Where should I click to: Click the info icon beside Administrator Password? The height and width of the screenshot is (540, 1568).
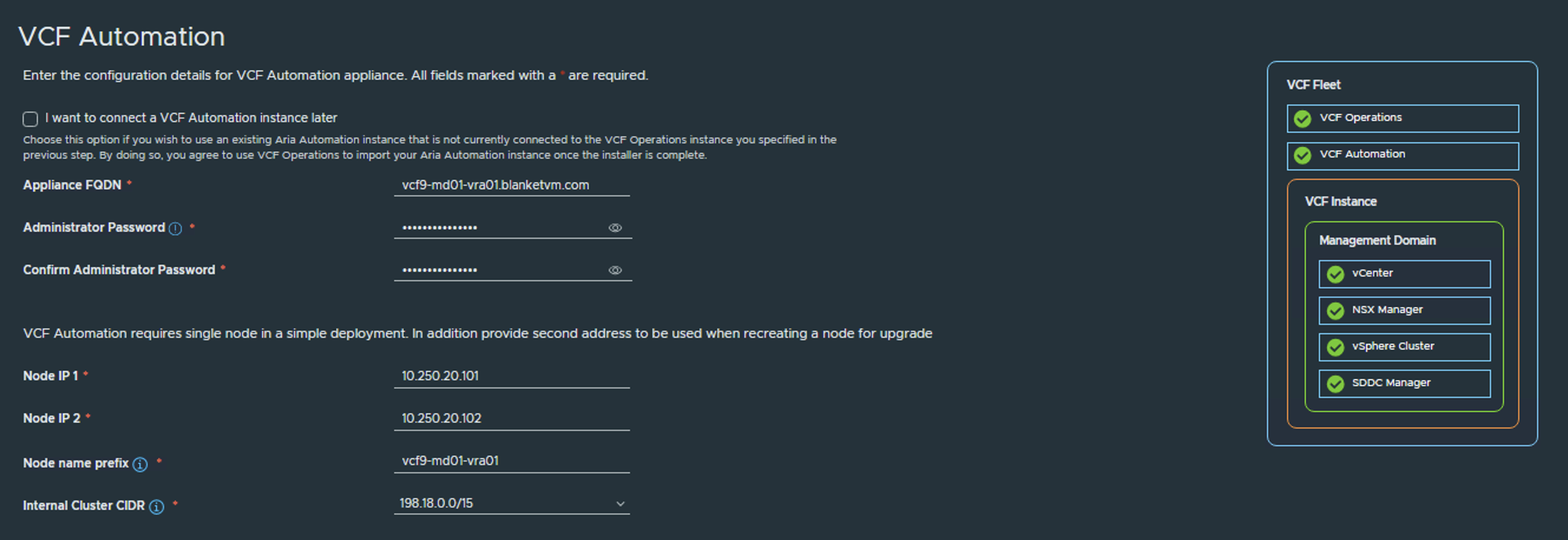pyautogui.click(x=175, y=229)
